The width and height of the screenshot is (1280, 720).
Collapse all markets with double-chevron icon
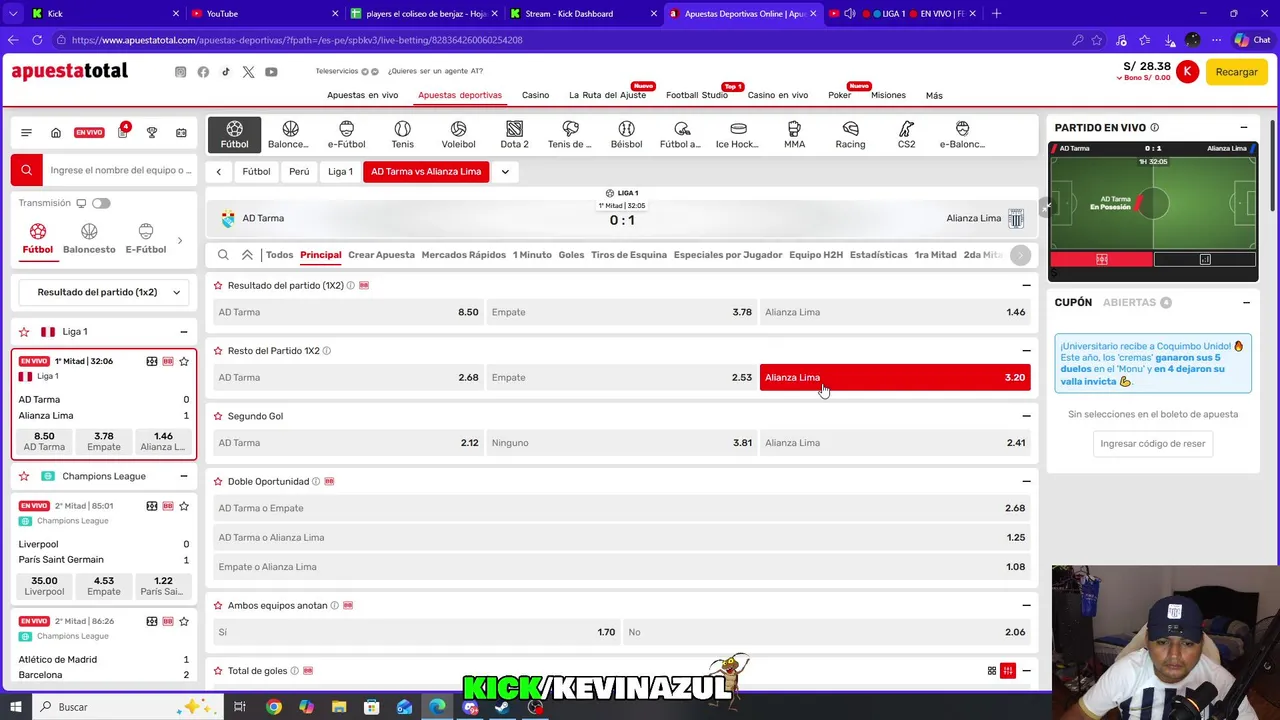pyautogui.click(x=247, y=255)
